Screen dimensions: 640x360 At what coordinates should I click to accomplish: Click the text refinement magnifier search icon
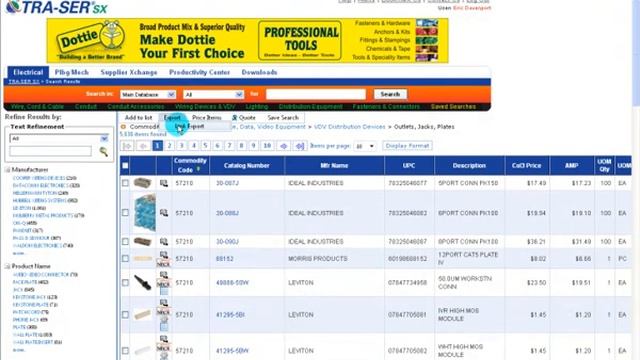[x=104, y=152]
